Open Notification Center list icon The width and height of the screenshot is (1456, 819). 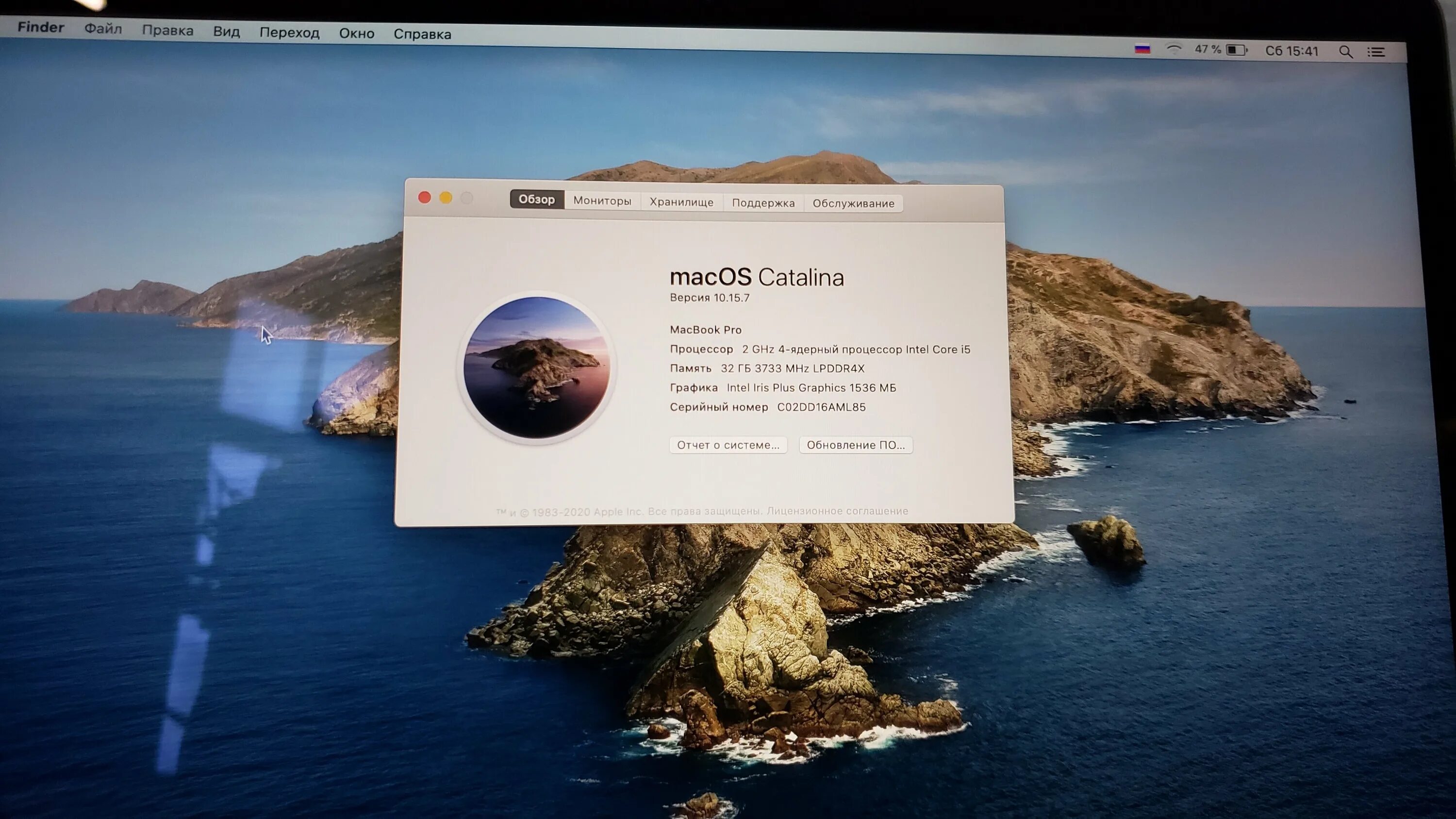coord(1376,52)
